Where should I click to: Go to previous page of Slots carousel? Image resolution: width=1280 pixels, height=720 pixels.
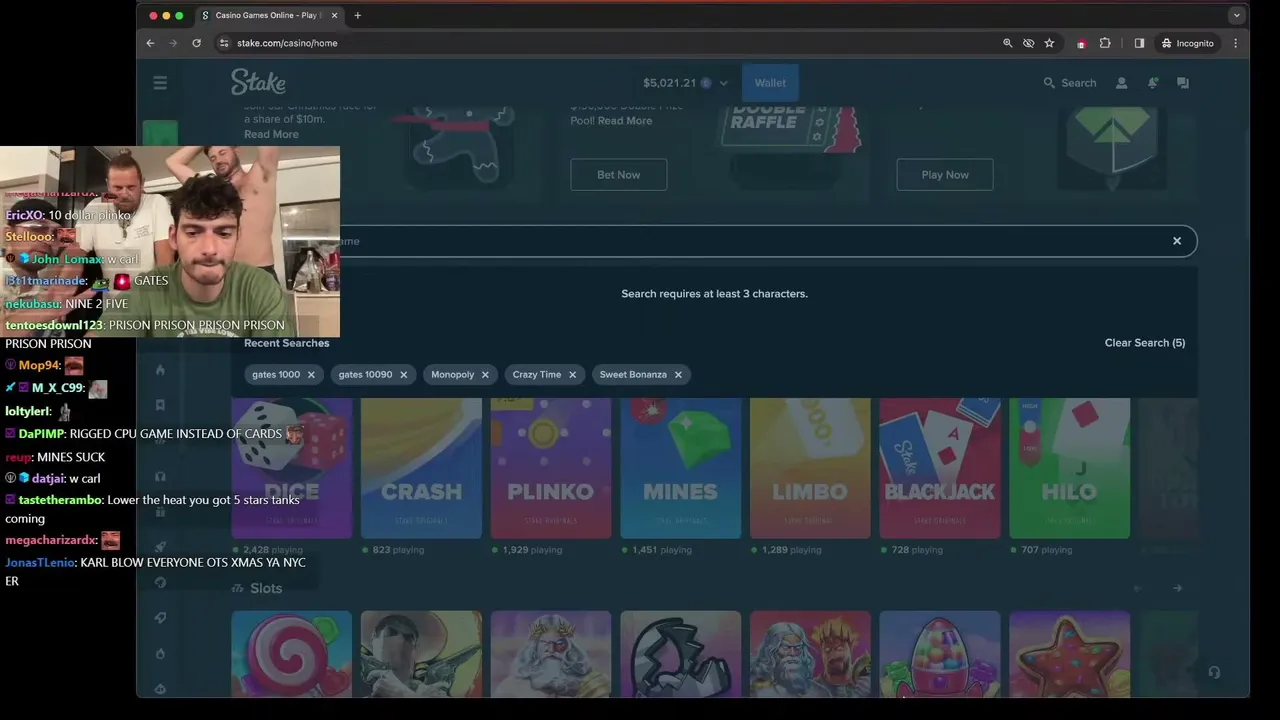[x=1137, y=588]
